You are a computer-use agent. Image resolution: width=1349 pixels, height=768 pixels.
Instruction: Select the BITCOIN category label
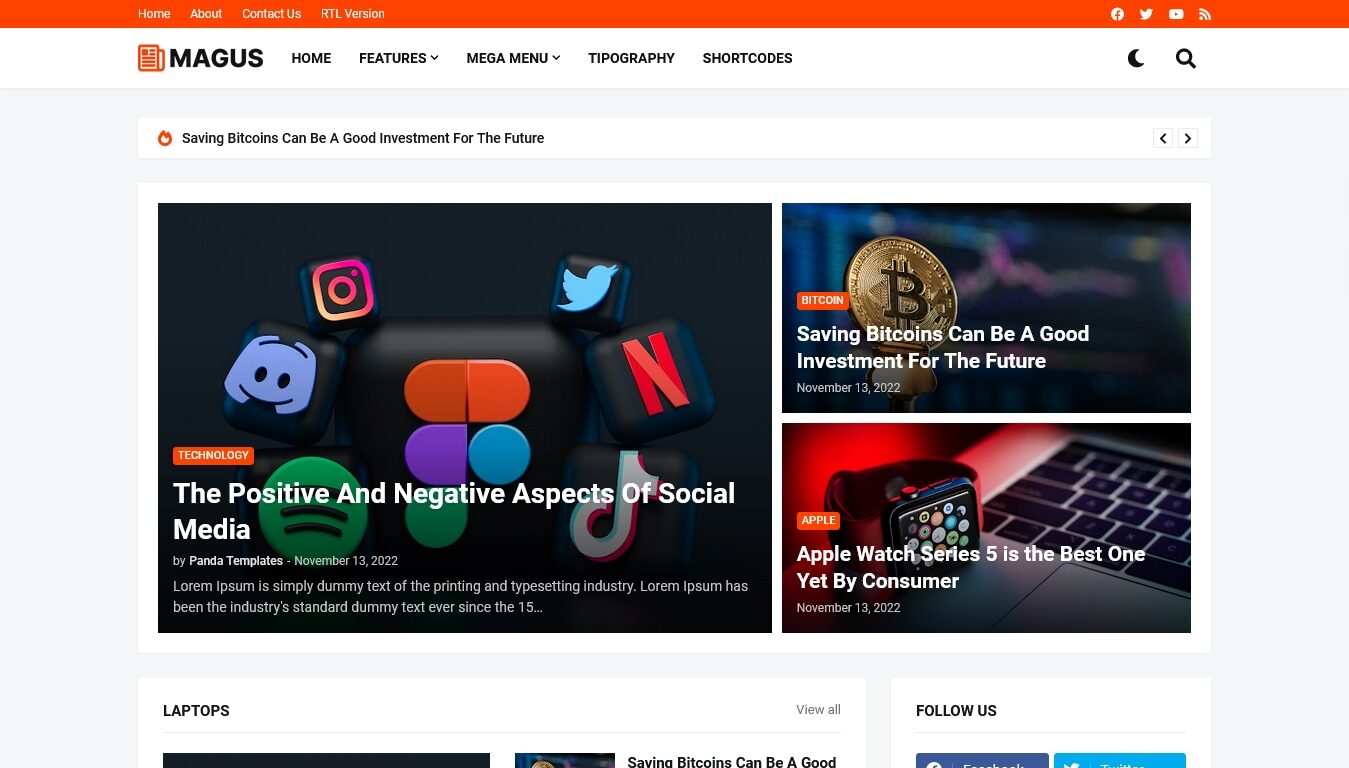coord(822,300)
